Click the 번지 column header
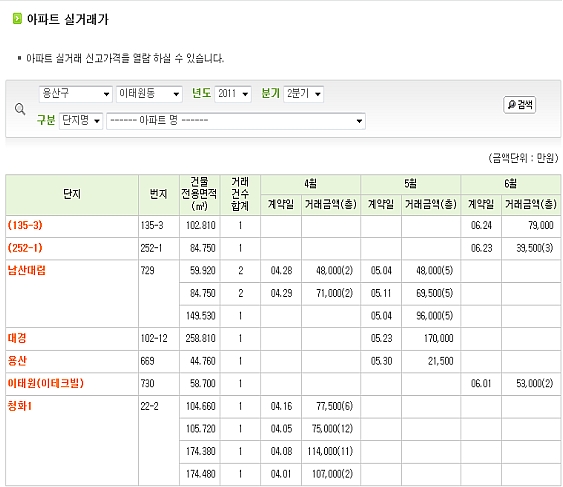The height and width of the screenshot is (487, 563). tap(159, 195)
